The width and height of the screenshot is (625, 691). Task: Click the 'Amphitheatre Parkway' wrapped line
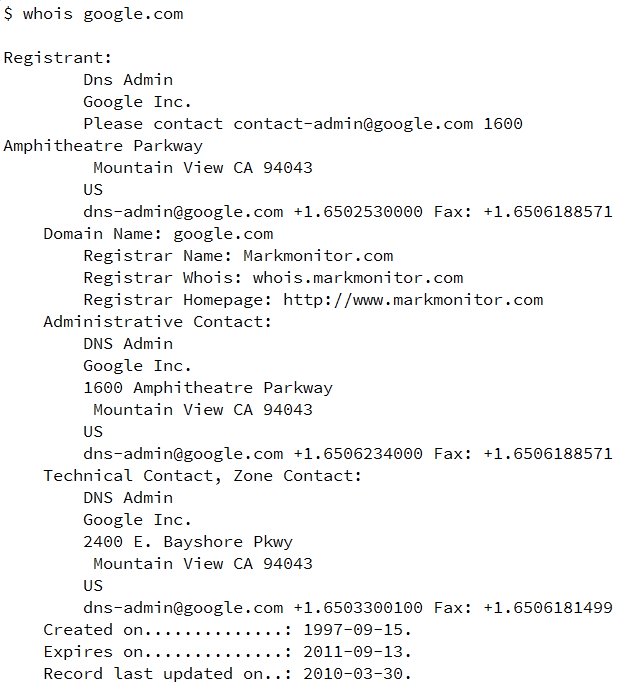pos(103,146)
